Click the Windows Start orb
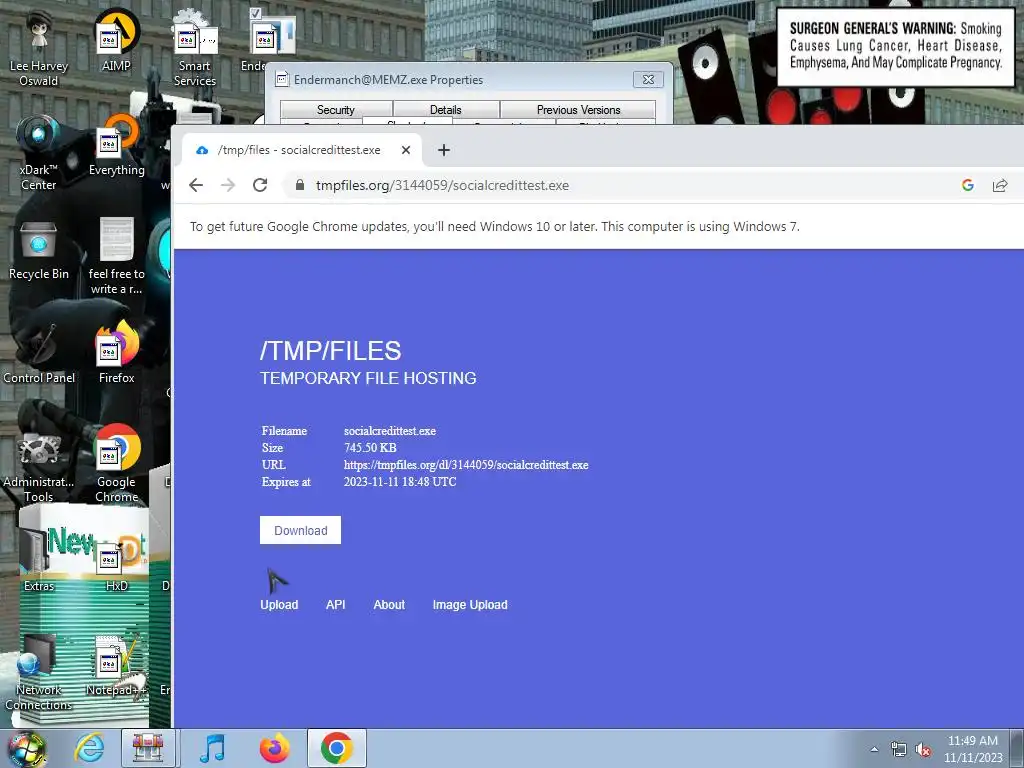Image resolution: width=1024 pixels, height=768 pixels. click(x=26, y=749)
